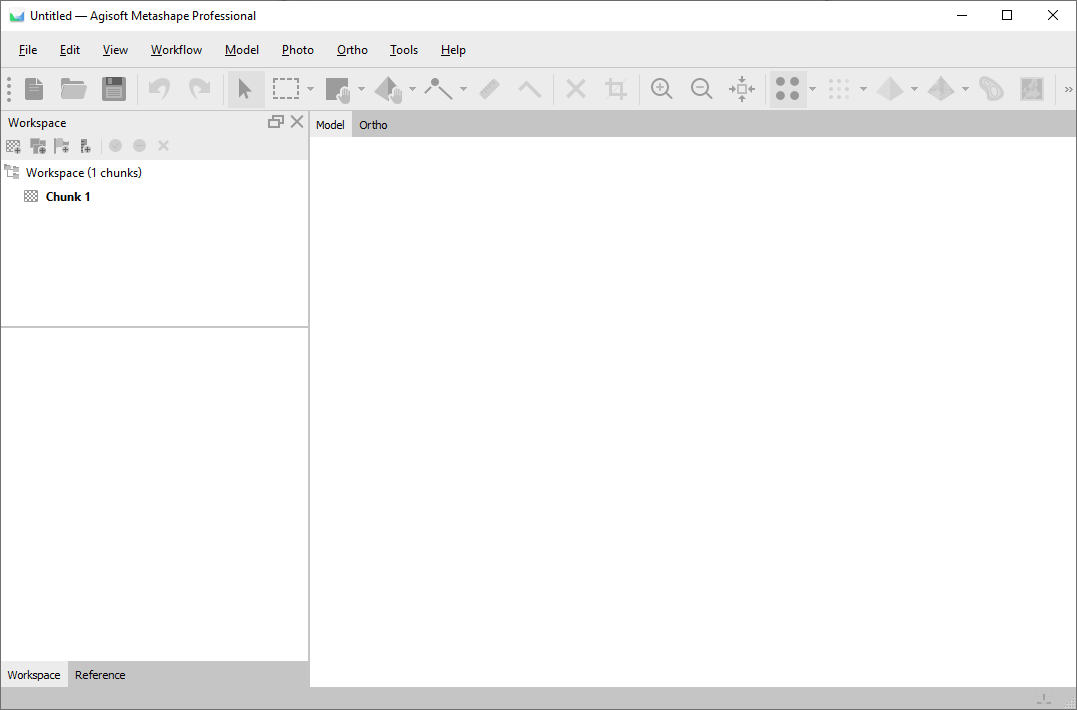Screen dimensions: 1077x710
Task: Open the Workflow menu
Action: (x=177, y=50)
